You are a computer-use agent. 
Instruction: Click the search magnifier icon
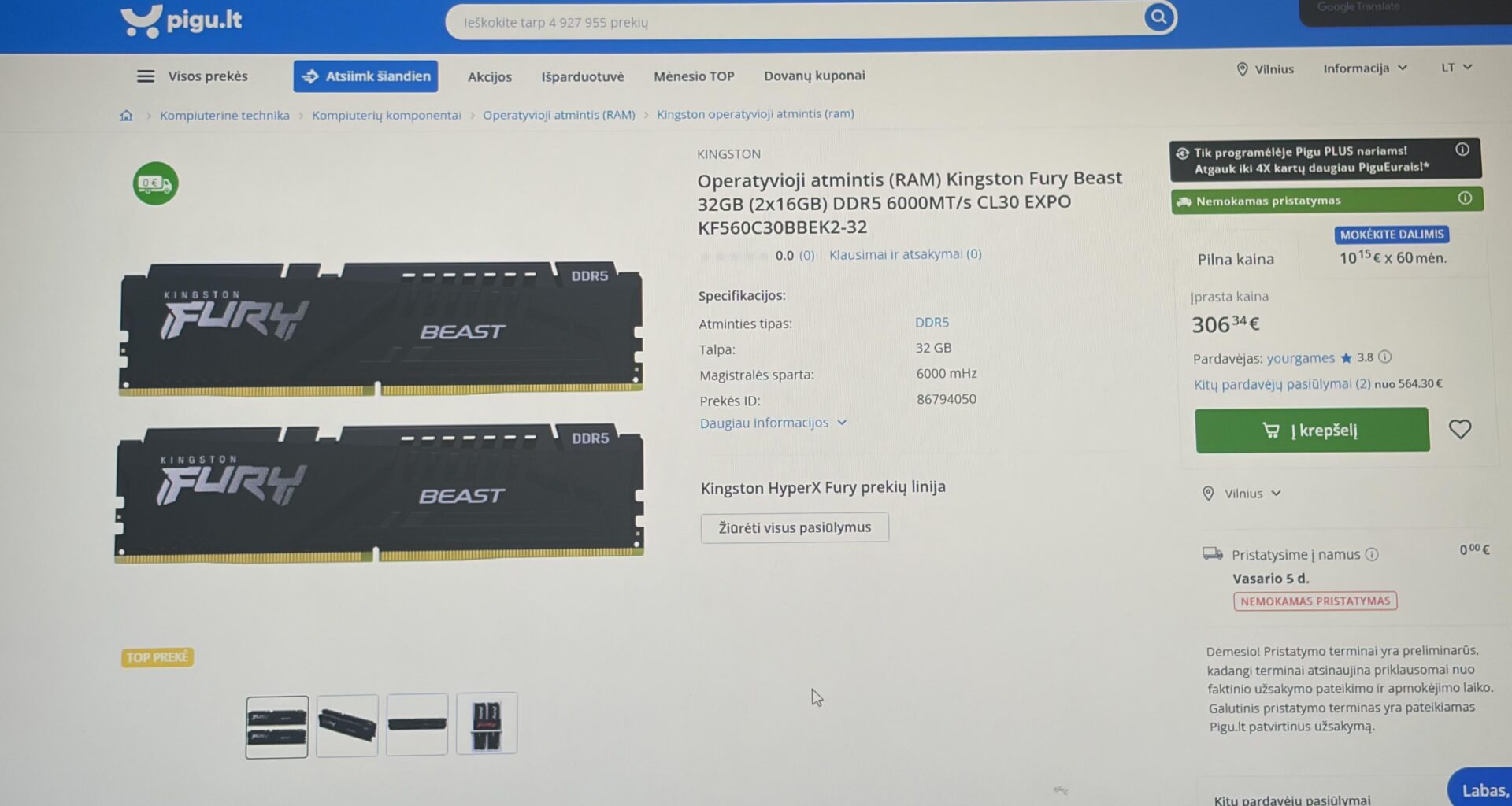point(1158,17)
